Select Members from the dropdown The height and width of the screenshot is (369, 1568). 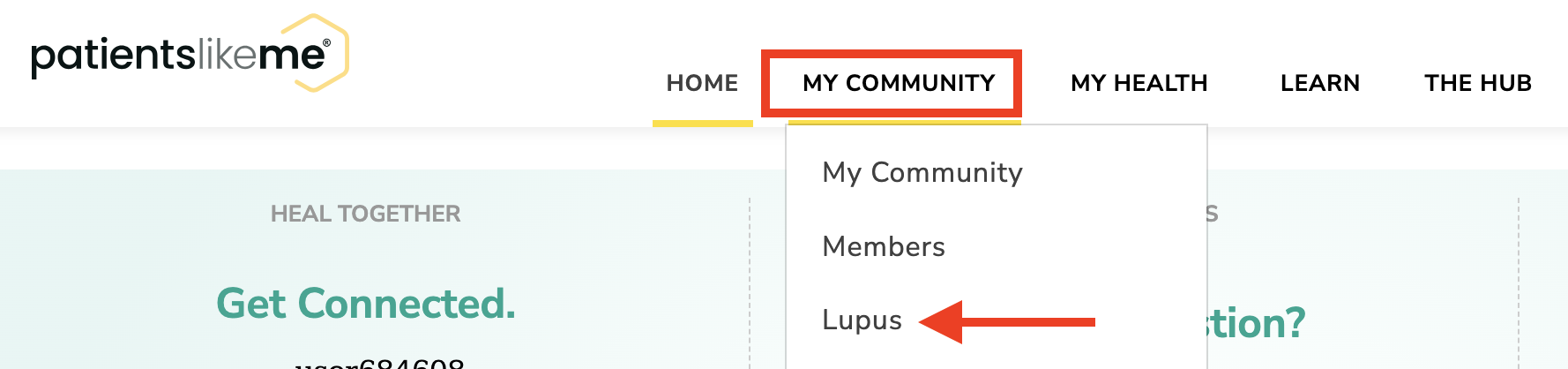coord(883,246)
